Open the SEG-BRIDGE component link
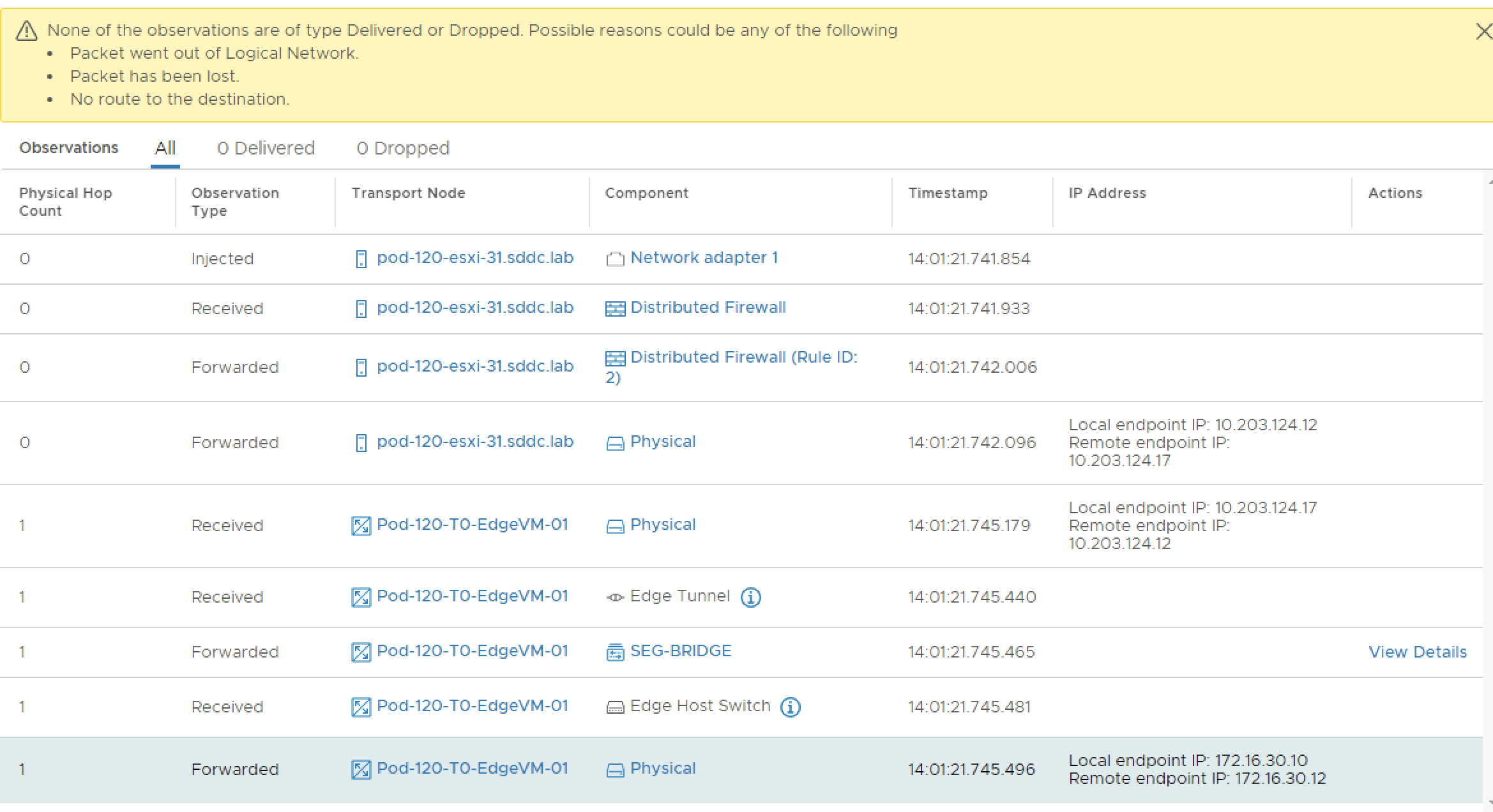Screen dimensions: 1493x812 pos(680,651)
